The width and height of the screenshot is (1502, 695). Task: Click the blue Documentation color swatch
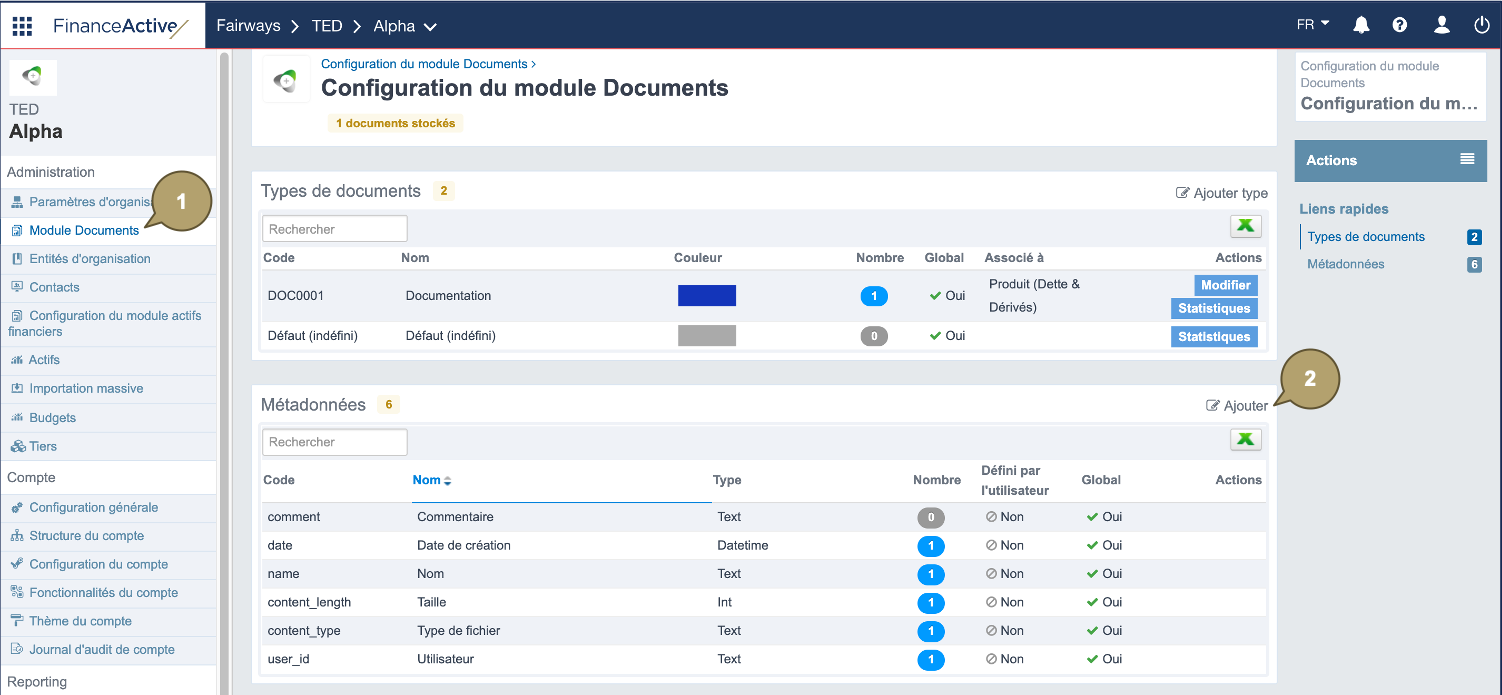tap(706, 295)
